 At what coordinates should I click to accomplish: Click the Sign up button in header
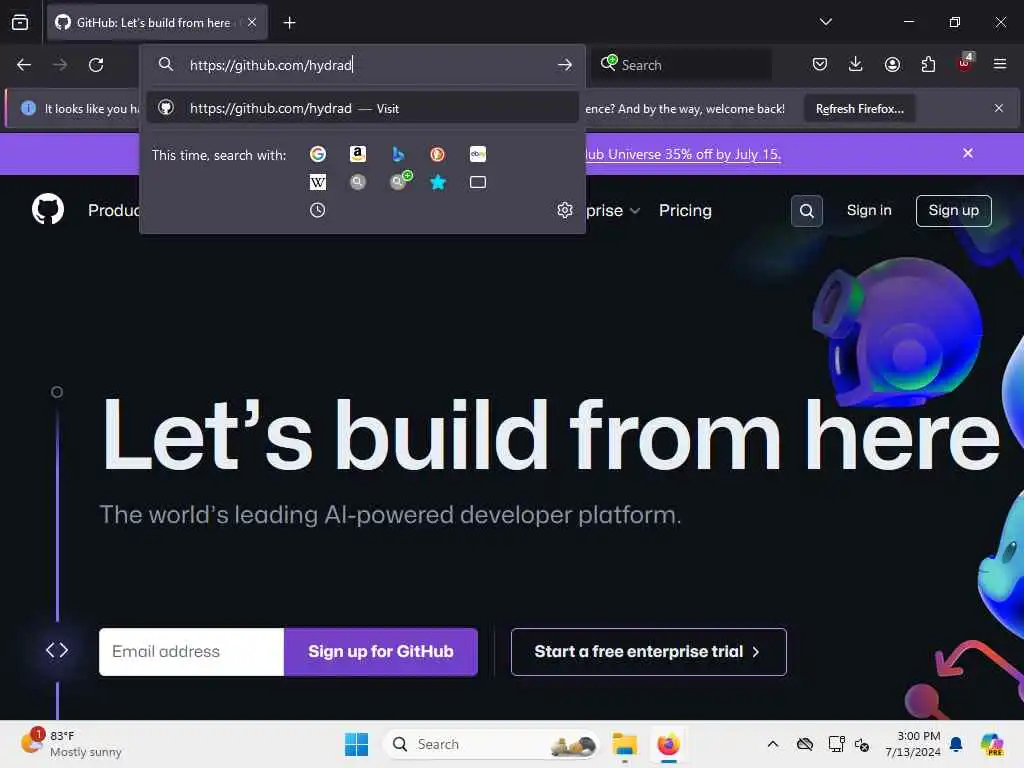(x=953, y=210)
